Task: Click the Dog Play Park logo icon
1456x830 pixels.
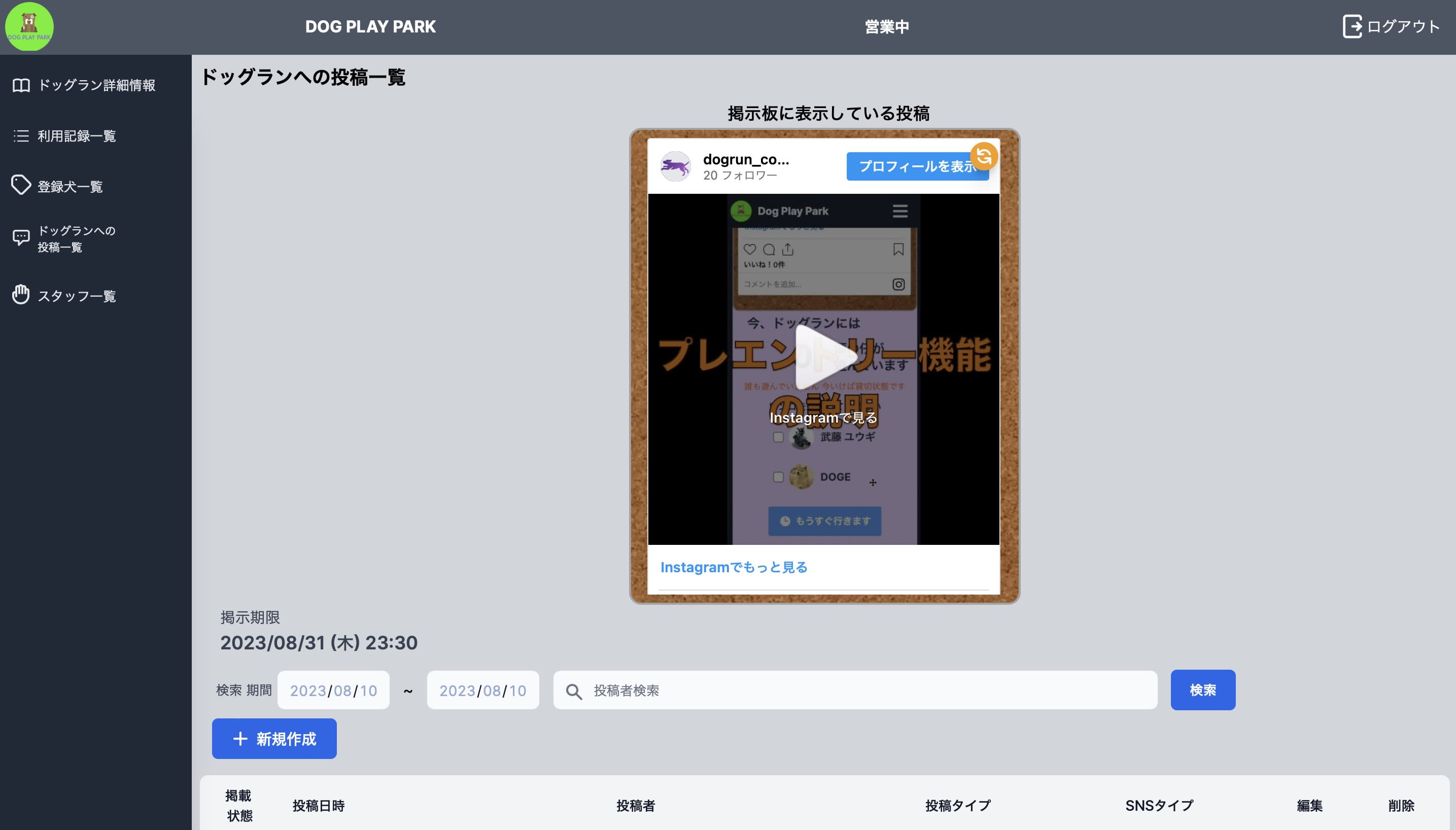Action: (29, 27)
